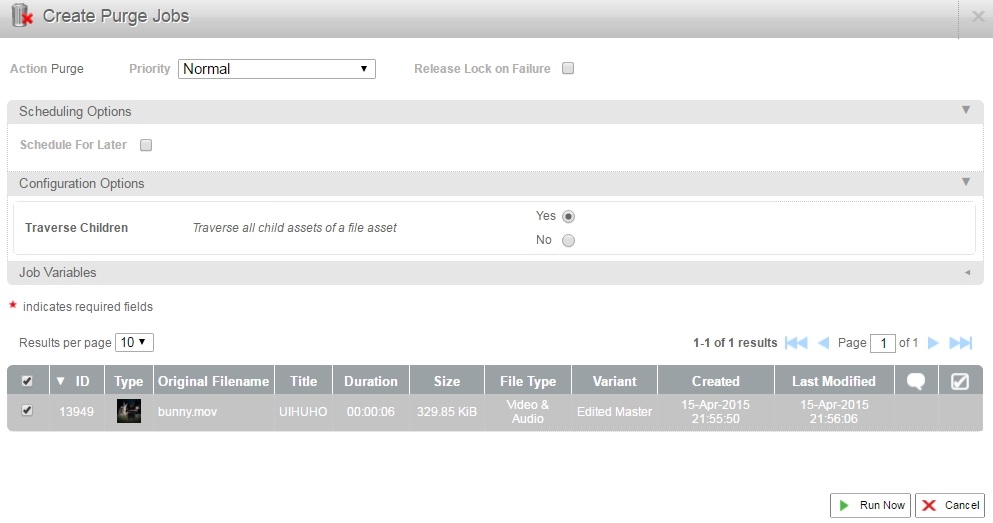The width and height of the screenshot is (993, 523).
Task: Click the bunny.mov video thumbnail
Action: click(128, 411)
